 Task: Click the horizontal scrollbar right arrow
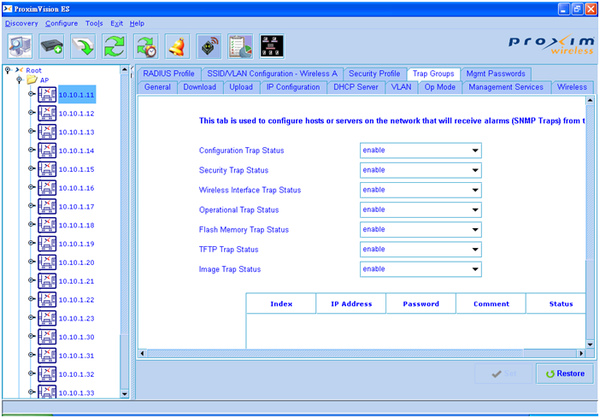(x=581, y=353)
